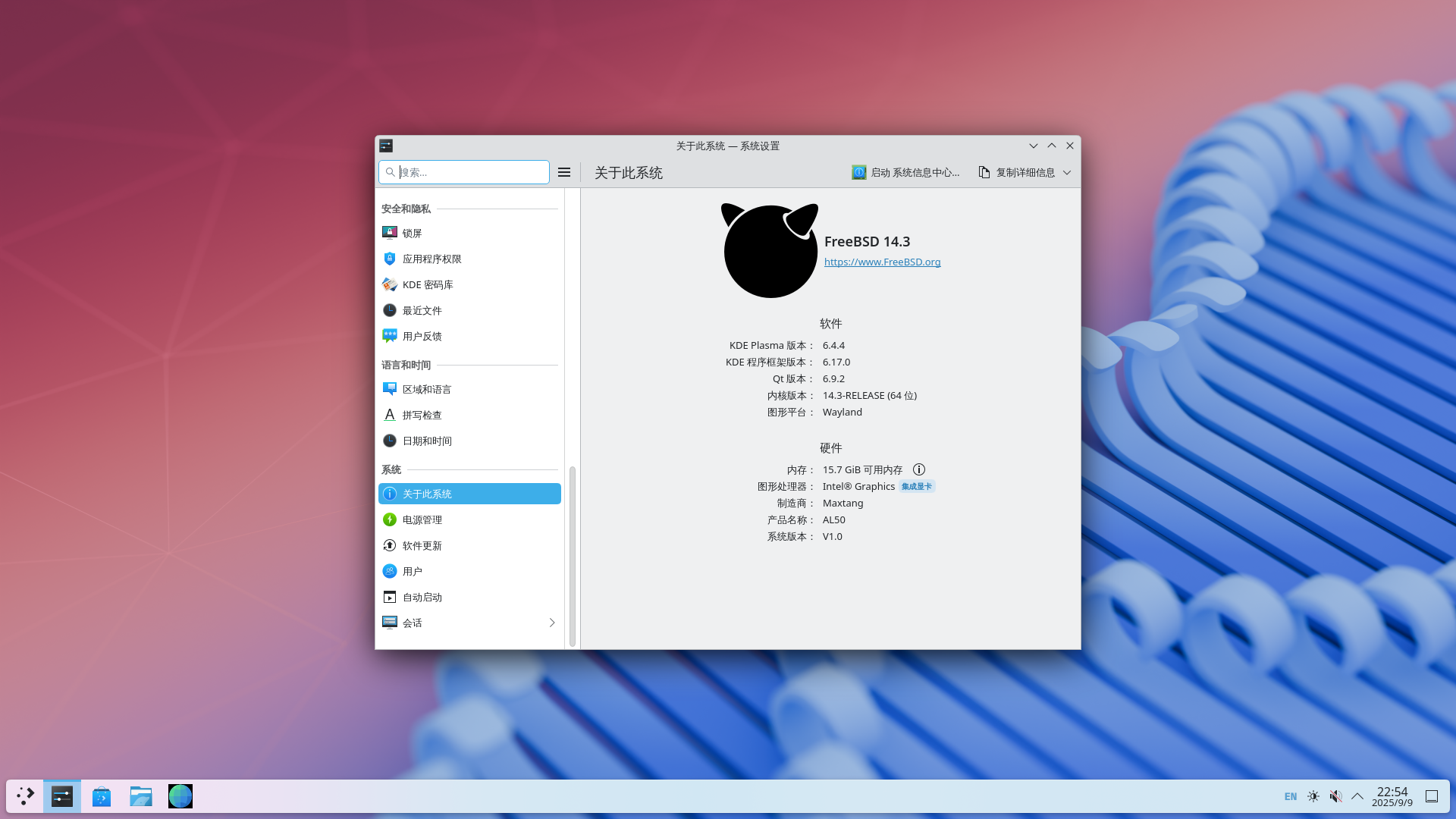1456x819 pixels.
Task: Expand hidden system tray icons arrow
Action: 1357,796
